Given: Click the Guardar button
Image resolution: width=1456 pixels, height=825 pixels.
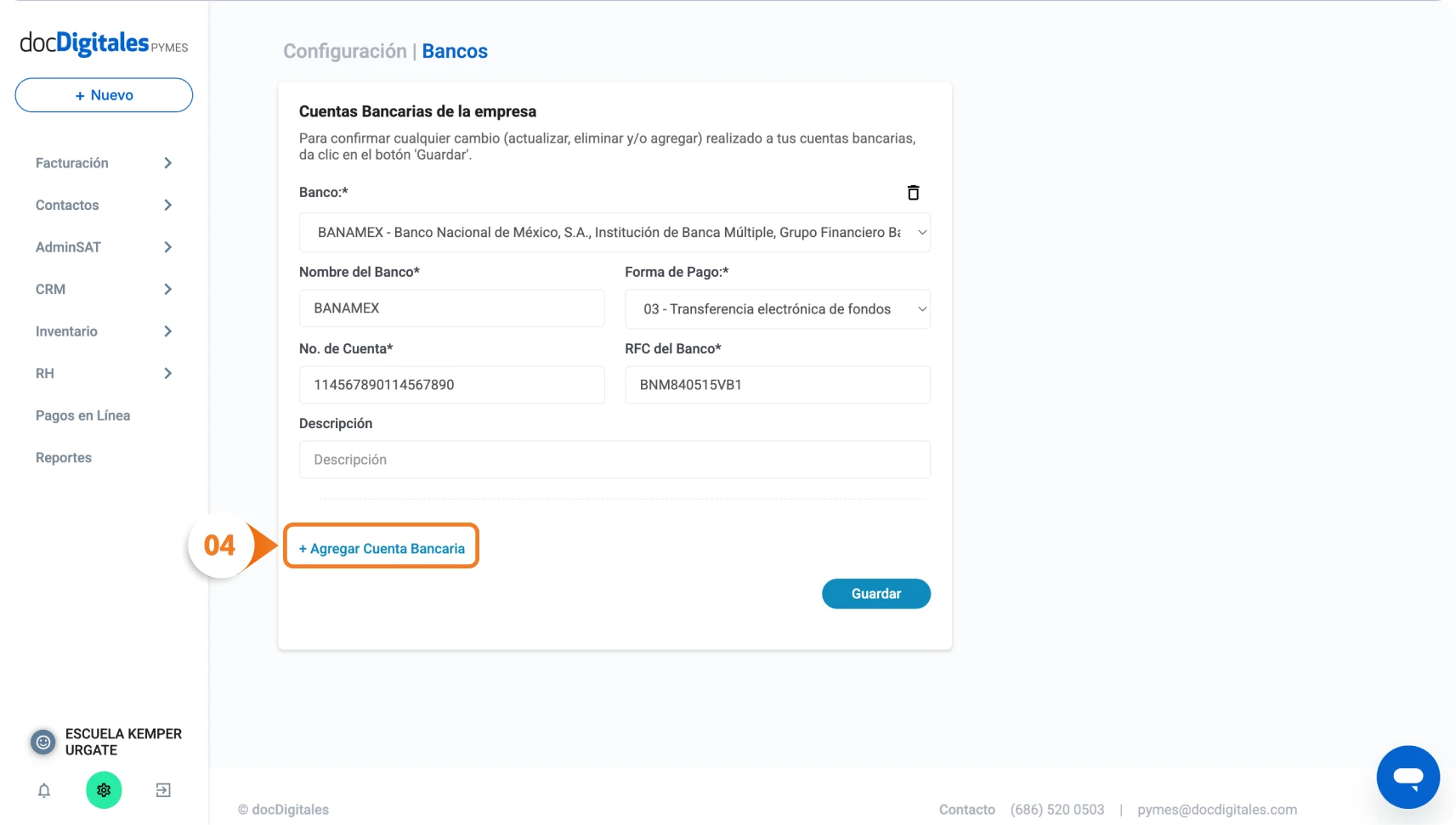Looking at the screenshot, I should 875,594.
